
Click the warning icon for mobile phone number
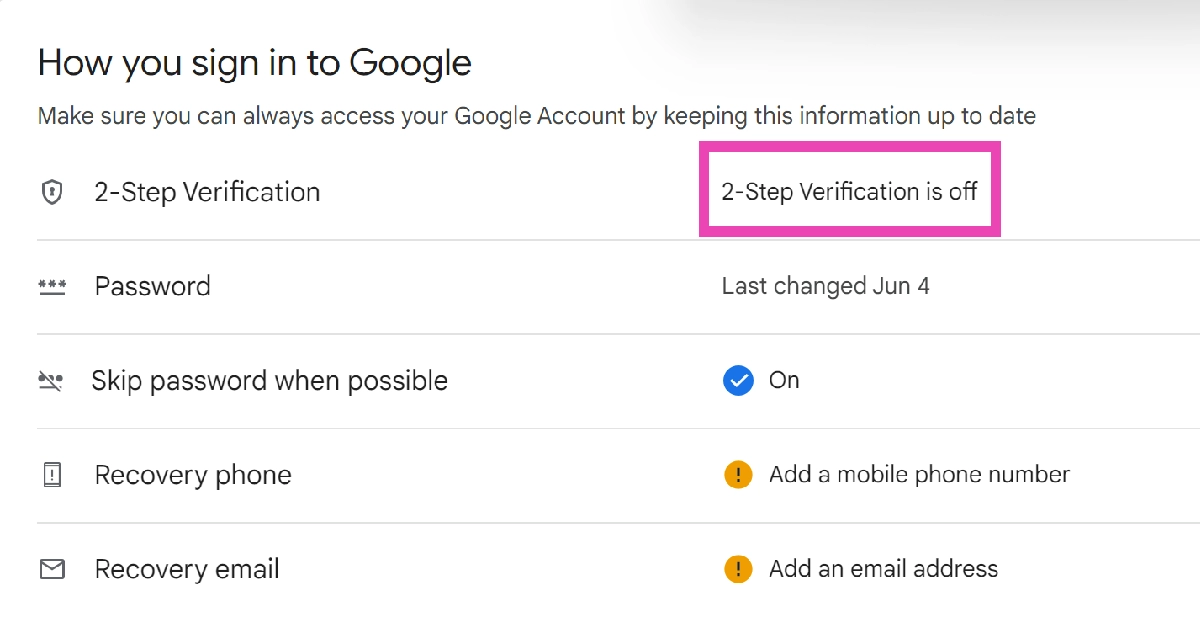coord(738,475)
